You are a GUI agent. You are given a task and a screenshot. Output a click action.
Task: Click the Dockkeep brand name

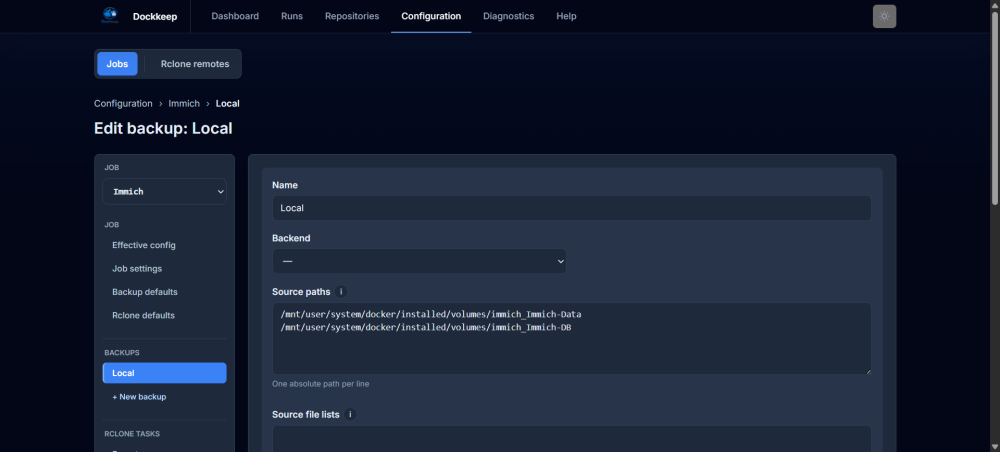coord(153,16)
